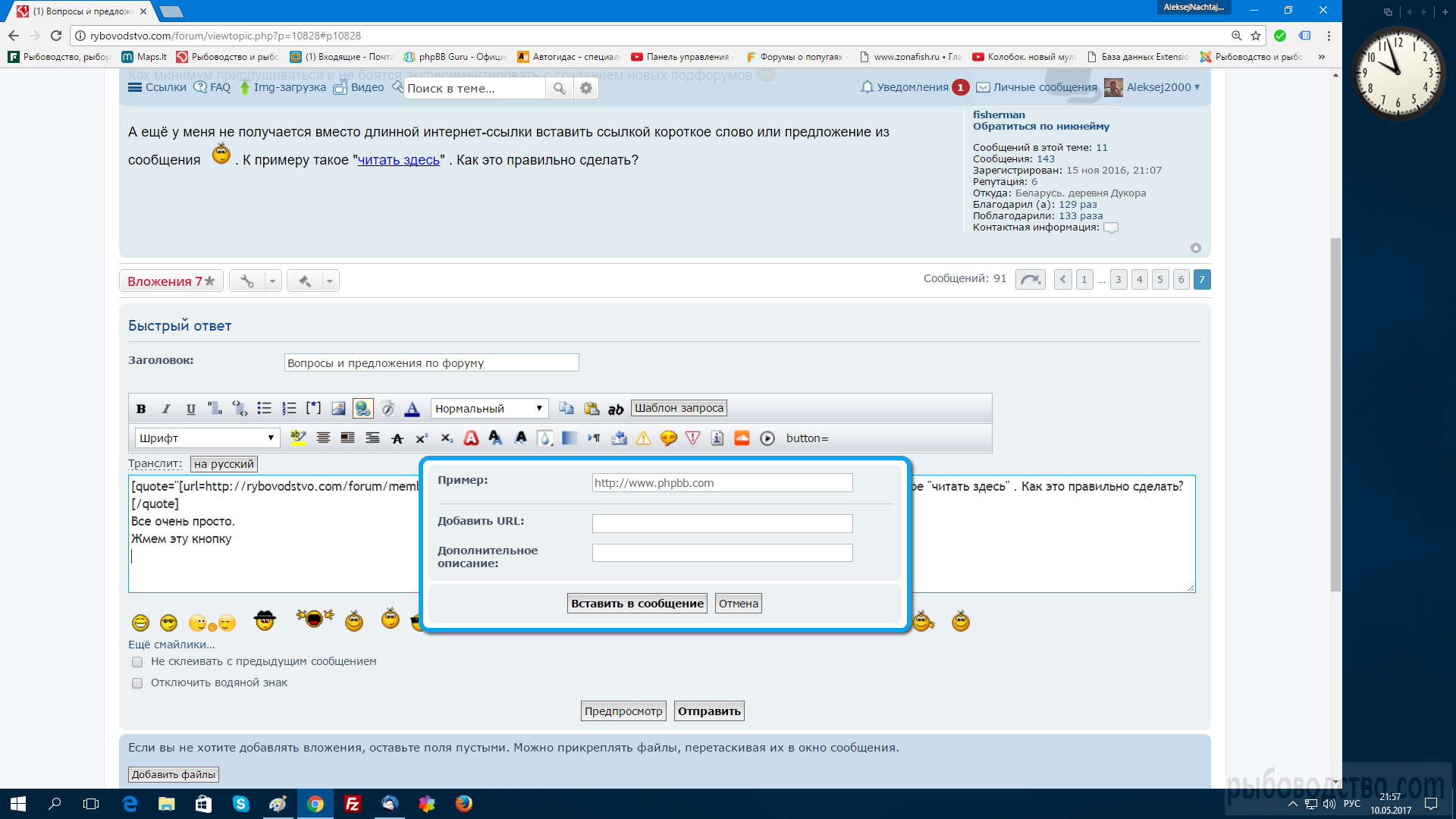Click the warning triangle BBCode icon
The width and height of the screenshot is (1456, 819).
(643, 438)
